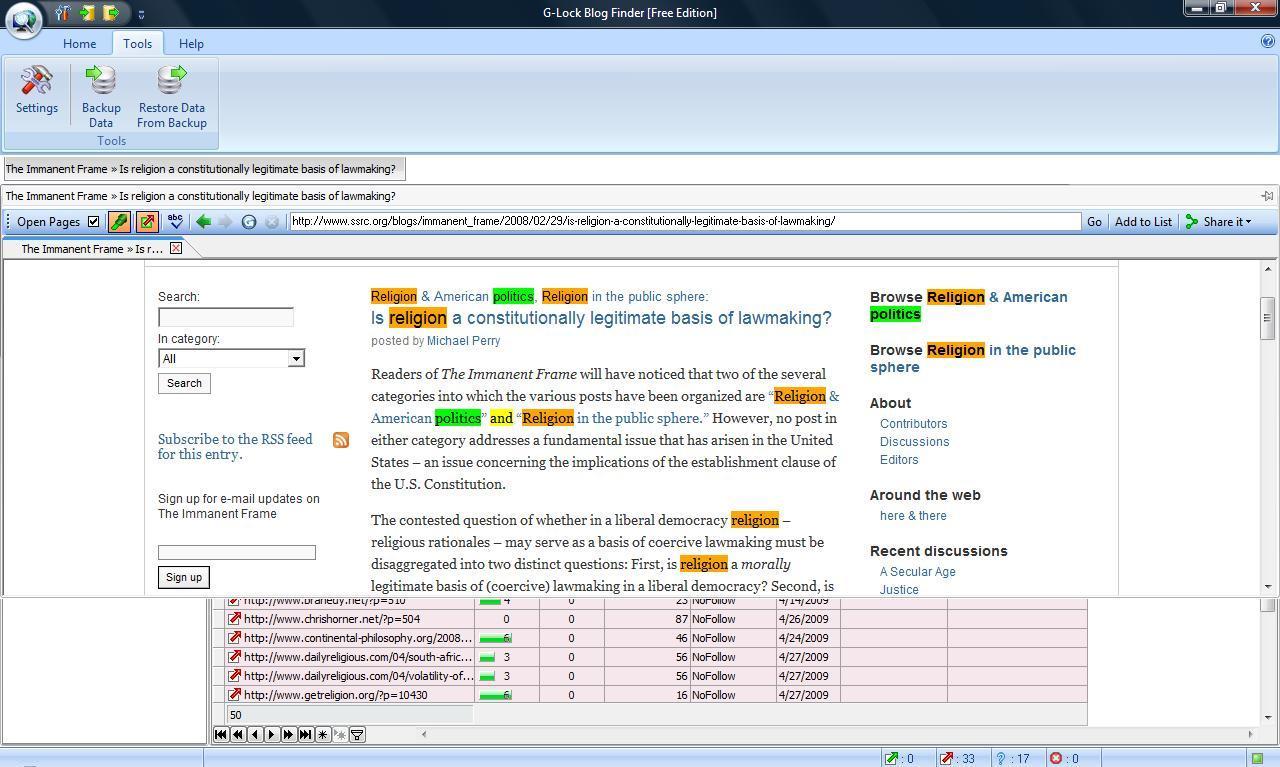Click the continental-philosophy.org green rank bar
This screenshot has width=1280, height=767.
(x=494, y=638)
